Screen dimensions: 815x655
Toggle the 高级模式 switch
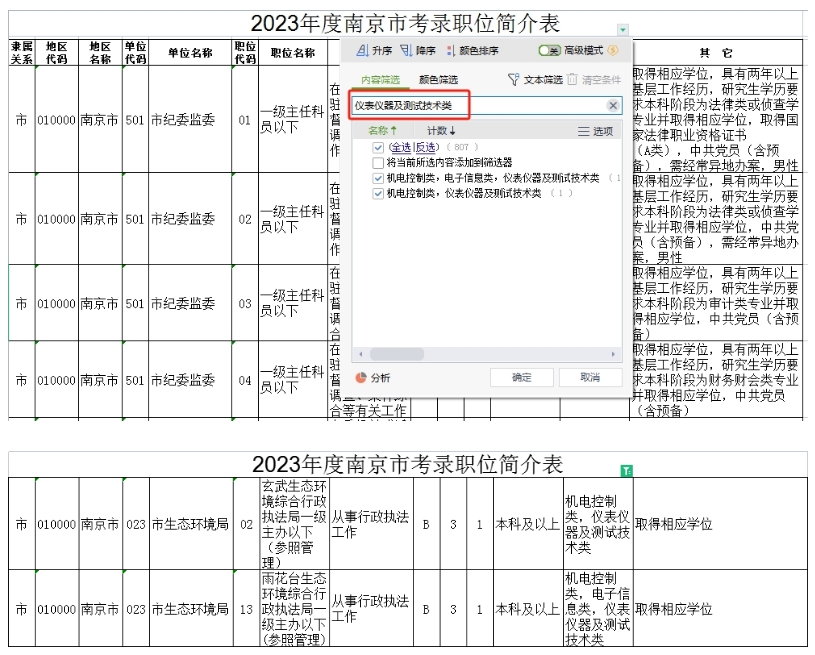(x=549, y=50)
